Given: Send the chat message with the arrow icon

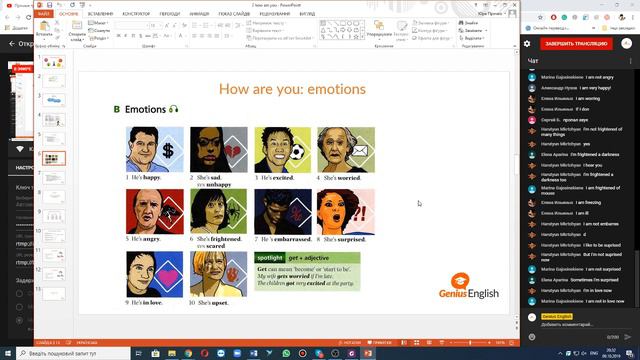Looking at the screenshot, I should point(628,337).
